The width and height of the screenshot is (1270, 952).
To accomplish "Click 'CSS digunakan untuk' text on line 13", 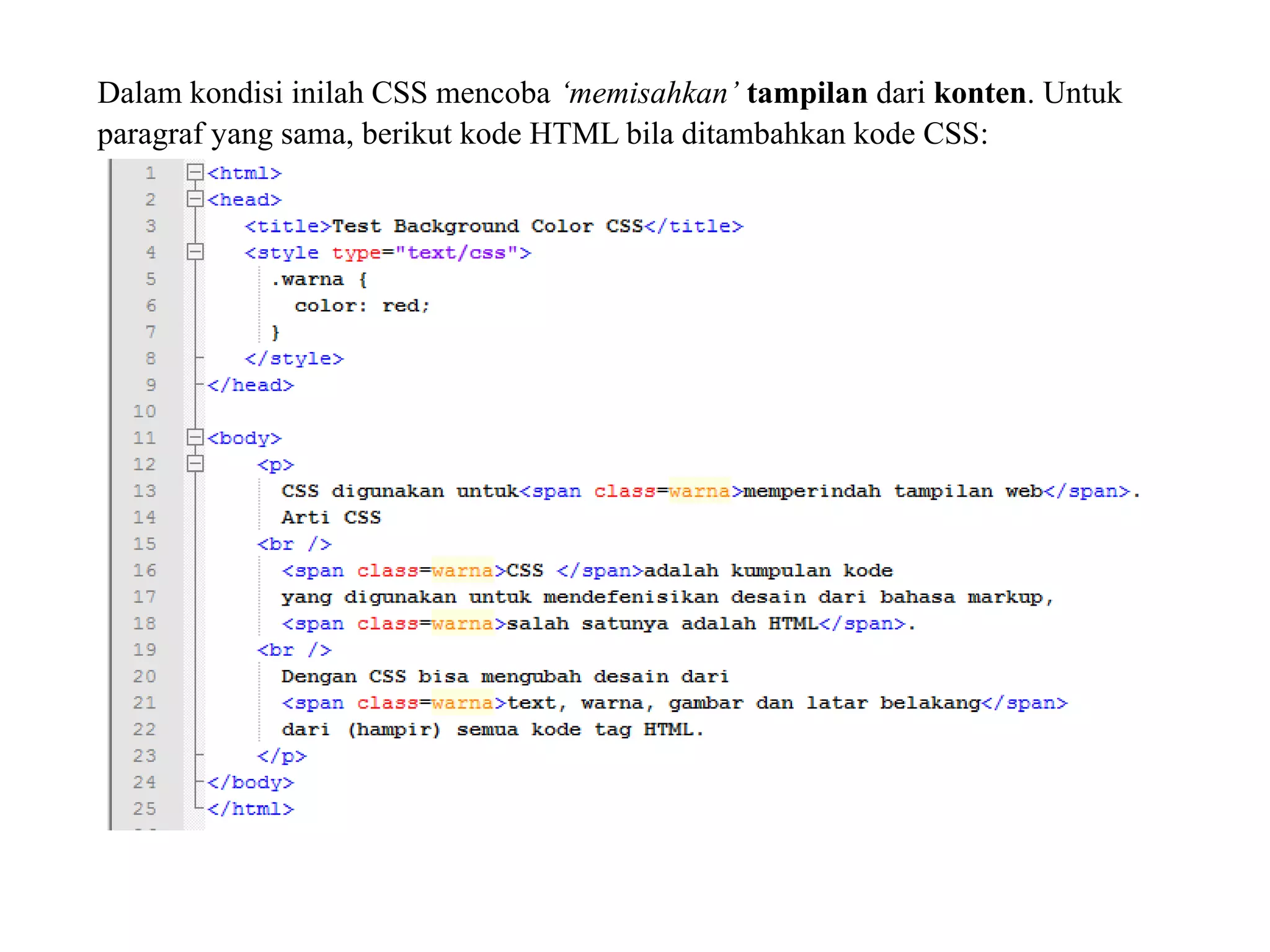I will [x=400, y=491].
